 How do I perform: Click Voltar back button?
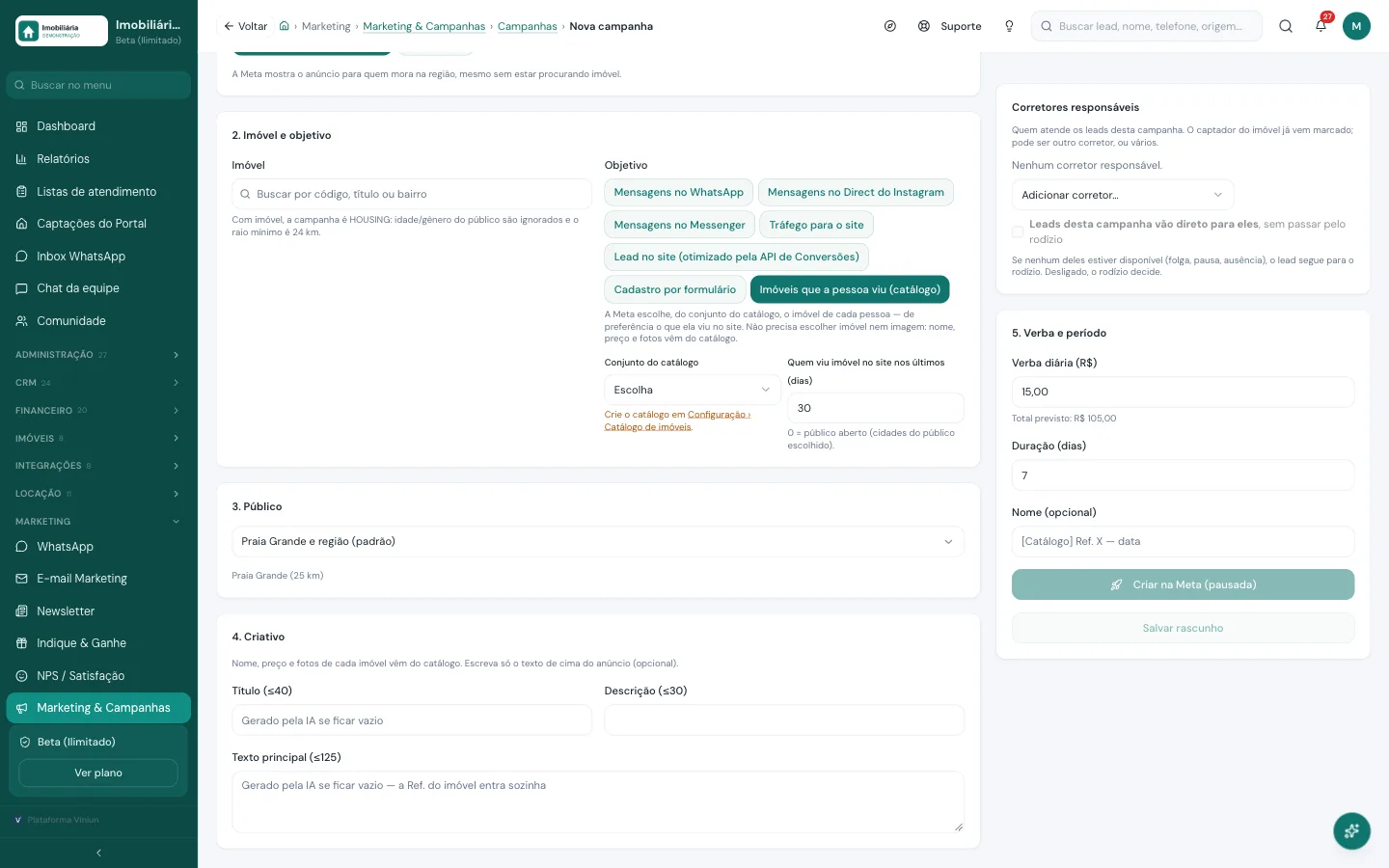click(245, 26)
